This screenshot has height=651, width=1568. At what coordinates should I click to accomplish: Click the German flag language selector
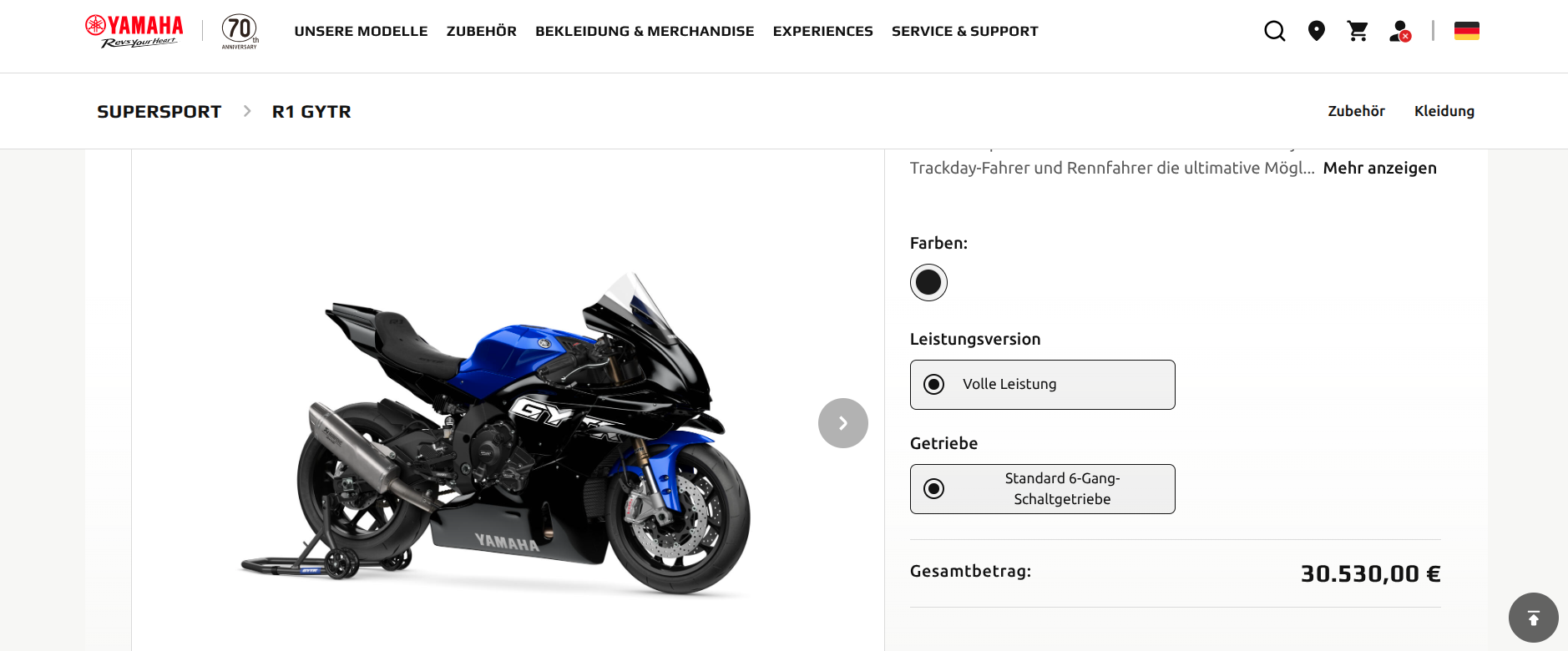coord(1467,31)
